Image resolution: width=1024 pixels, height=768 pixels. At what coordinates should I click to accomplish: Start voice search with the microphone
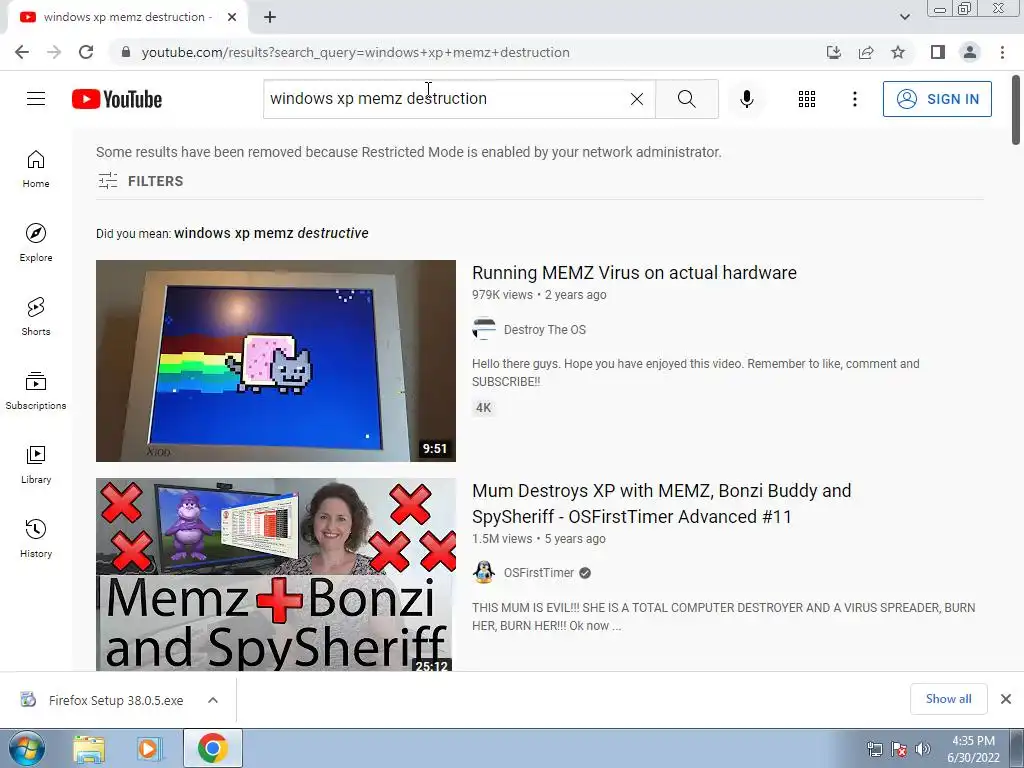(x=747, y=99)
